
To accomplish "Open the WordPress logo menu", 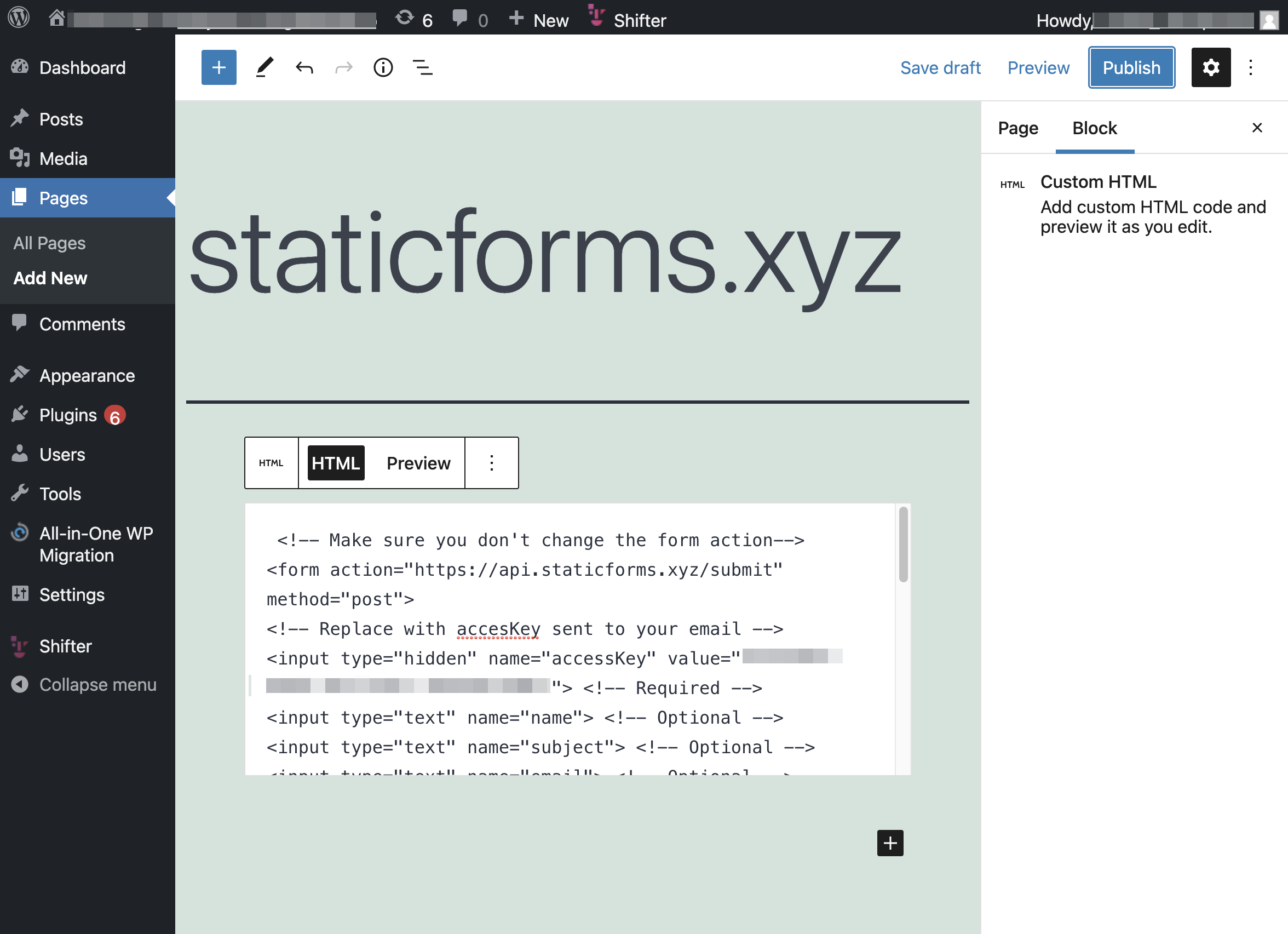I will (18, 17).
